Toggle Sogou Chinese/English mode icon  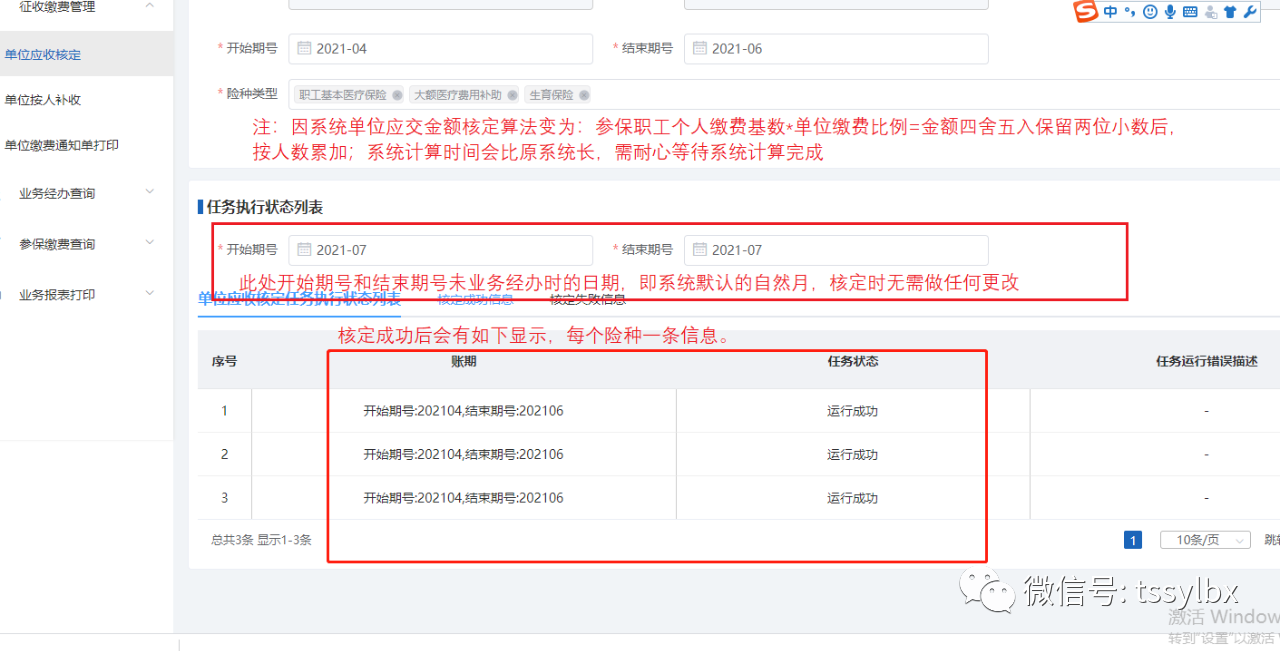pyautogui.click(x=1112, y=12)
